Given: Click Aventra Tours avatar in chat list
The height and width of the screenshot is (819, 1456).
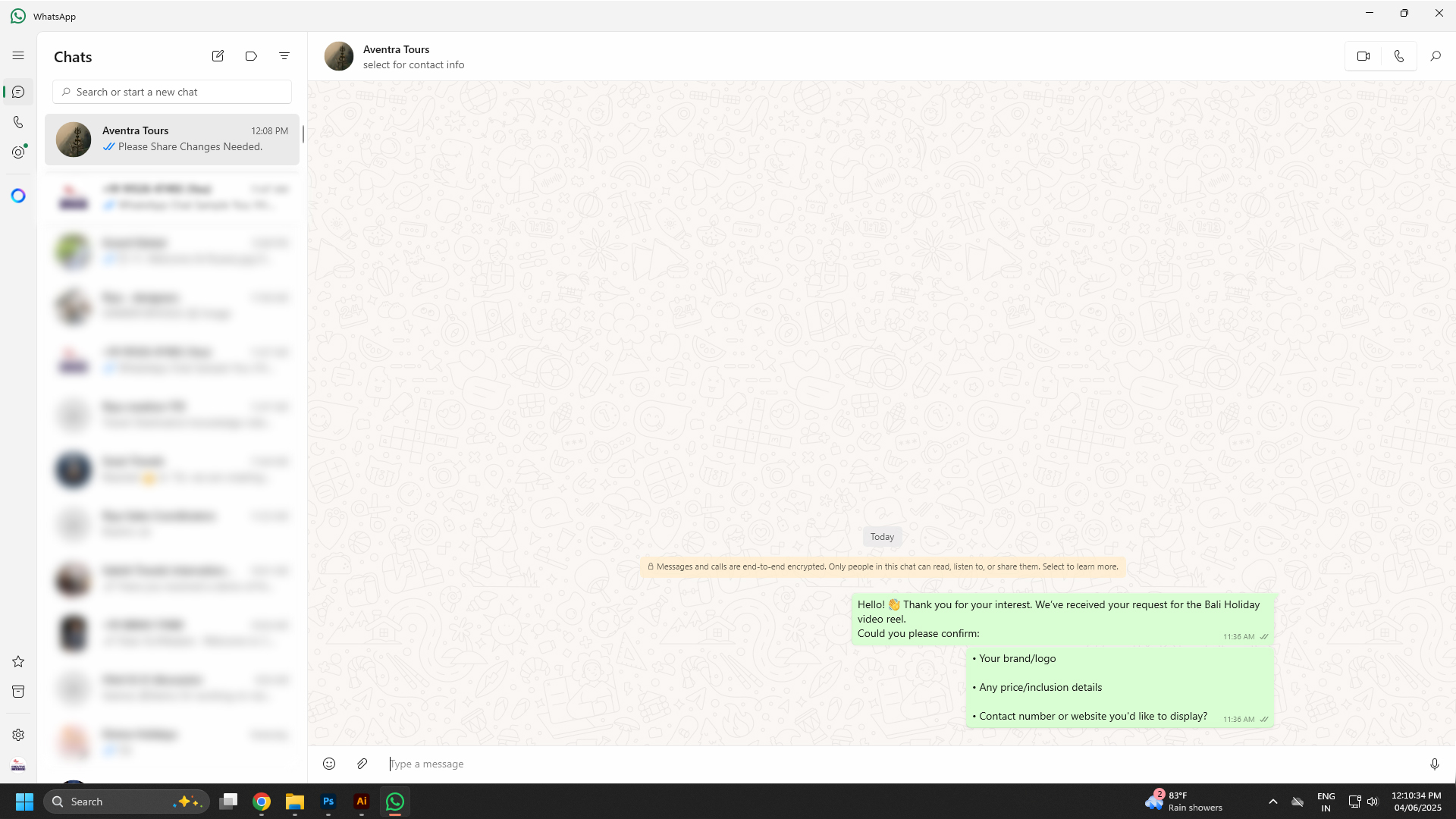Looking at the screenshot, I should click(x=74, y=139).
